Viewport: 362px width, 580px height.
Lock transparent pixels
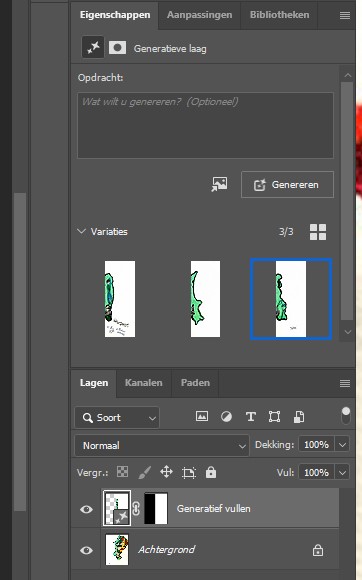coord(122,472)
